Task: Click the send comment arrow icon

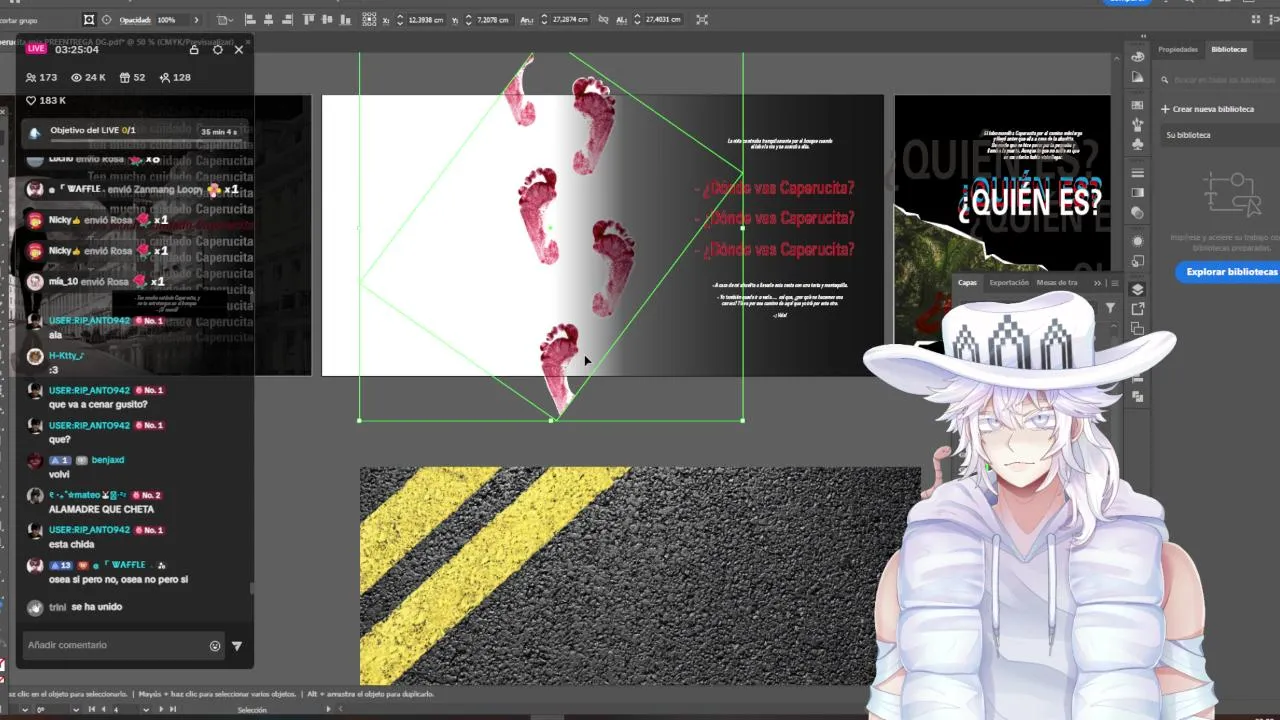Action: (x=237, y=646)
